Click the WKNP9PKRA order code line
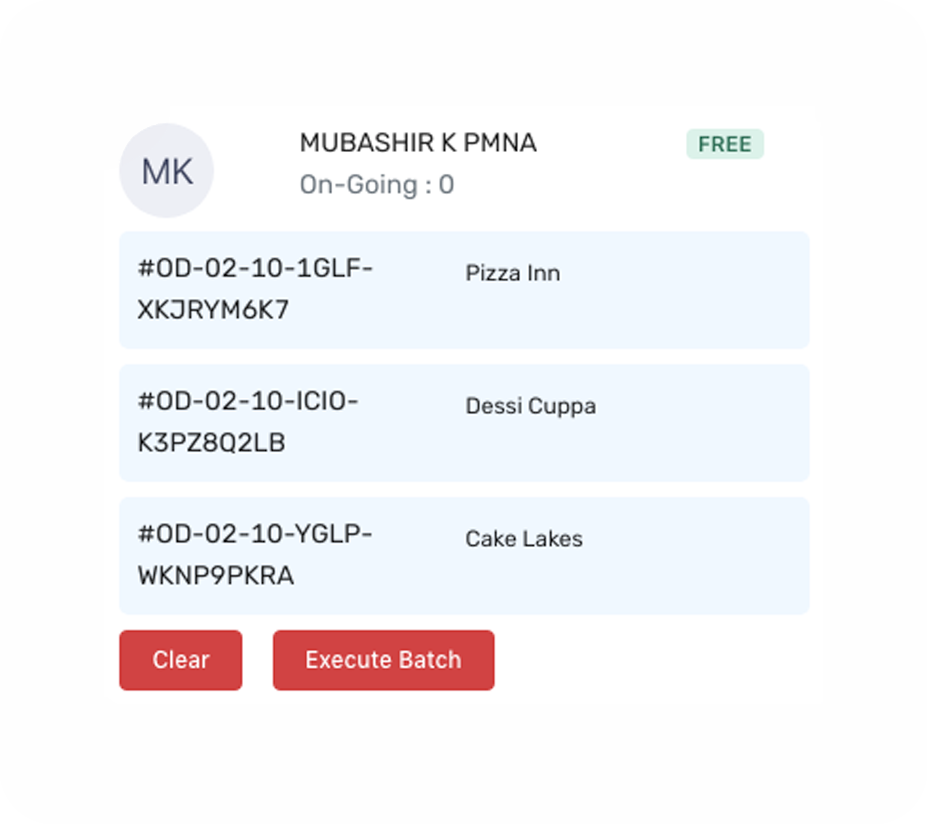 [x=215, y=575]
